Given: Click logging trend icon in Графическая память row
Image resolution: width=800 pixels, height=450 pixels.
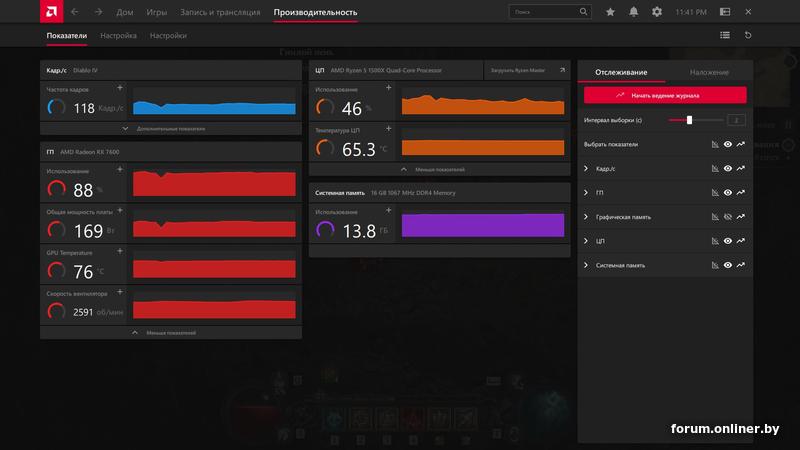Looking at the screenshot, I should pos(741,217).
